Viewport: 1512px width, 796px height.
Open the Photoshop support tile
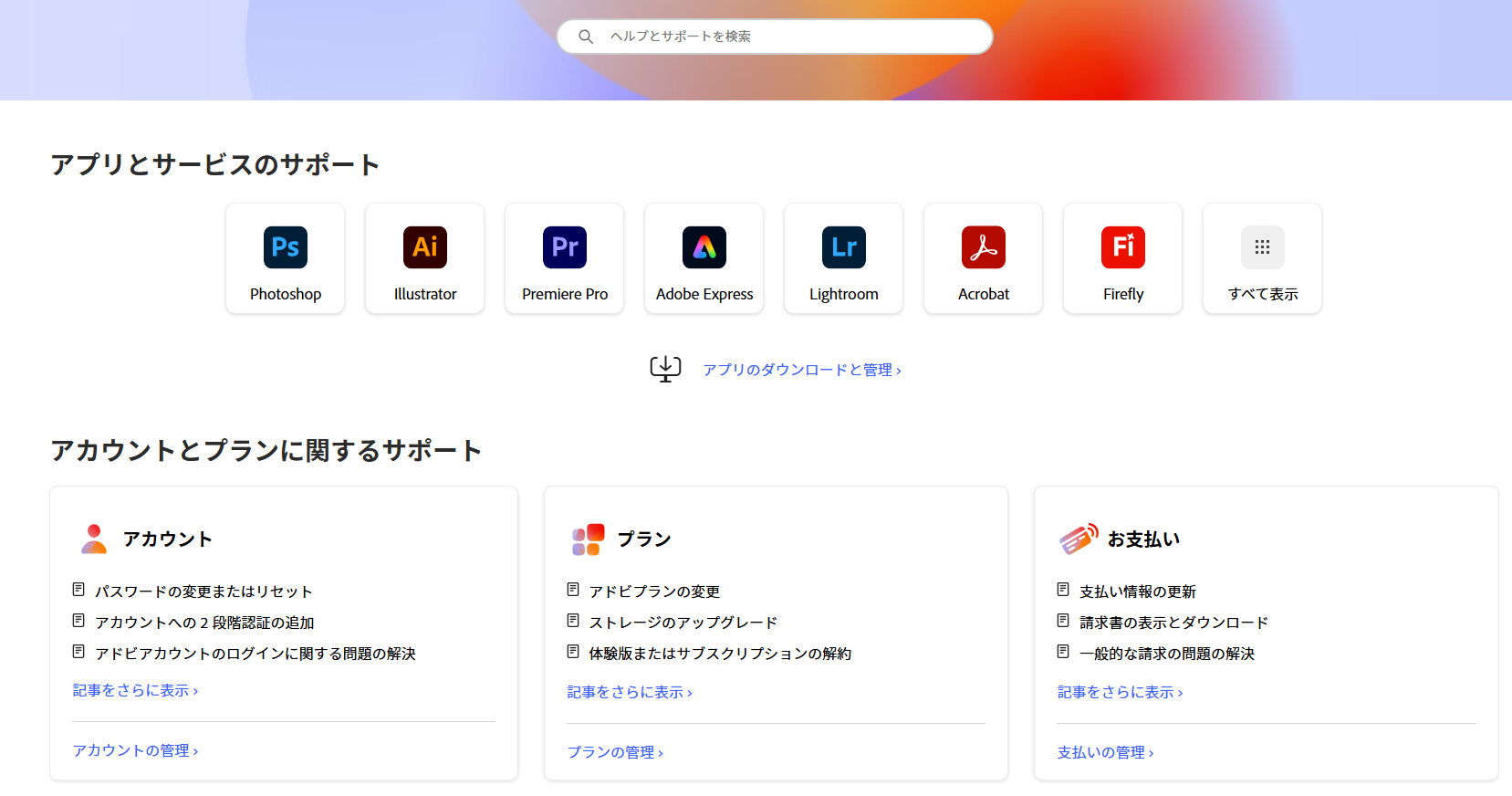(286, 258)
